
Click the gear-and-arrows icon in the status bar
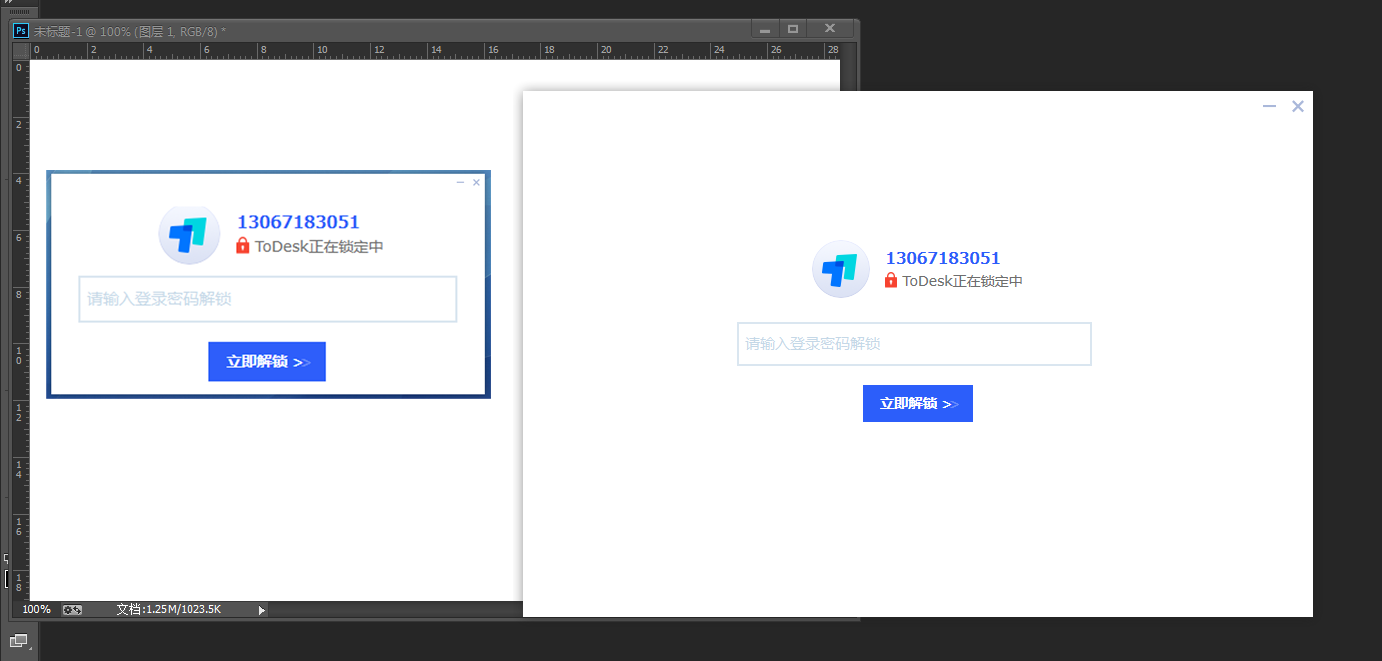(x=72, y=609)
